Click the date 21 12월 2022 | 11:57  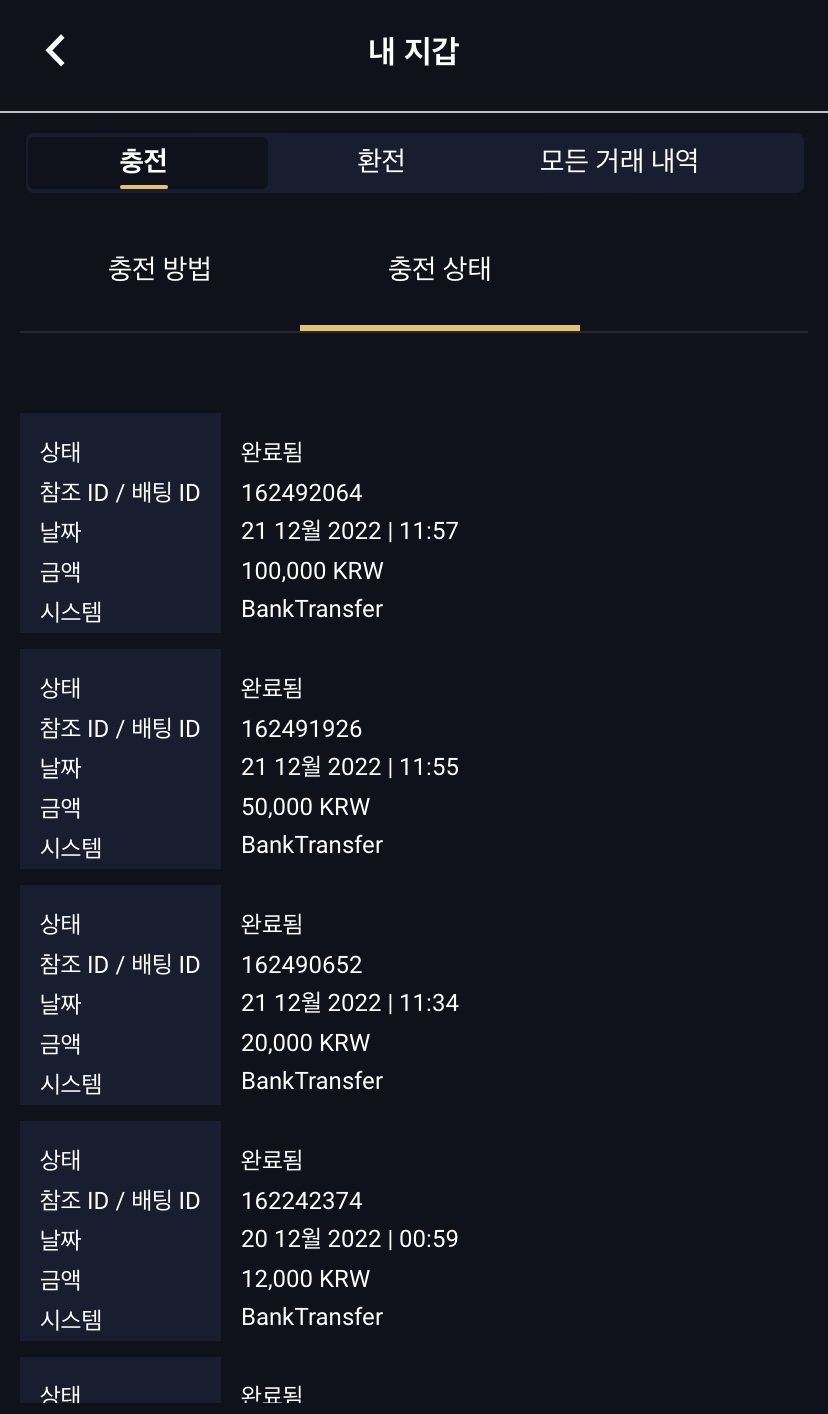pyautogui.click(x=350, y=531)
